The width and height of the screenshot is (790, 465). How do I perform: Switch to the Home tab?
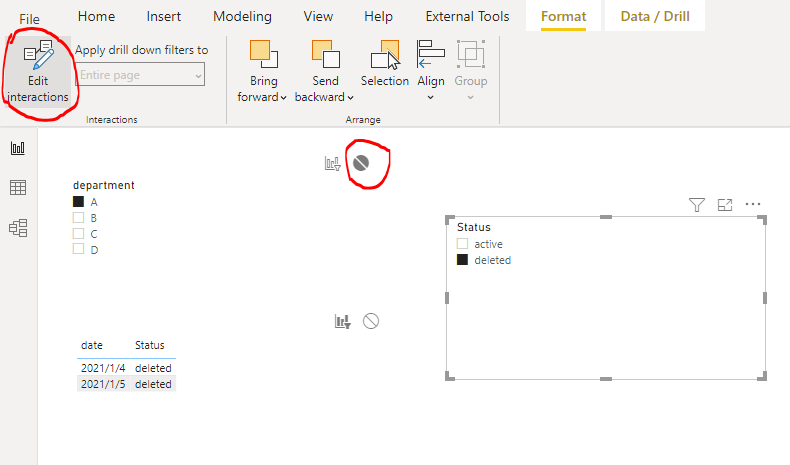point(96,16)
